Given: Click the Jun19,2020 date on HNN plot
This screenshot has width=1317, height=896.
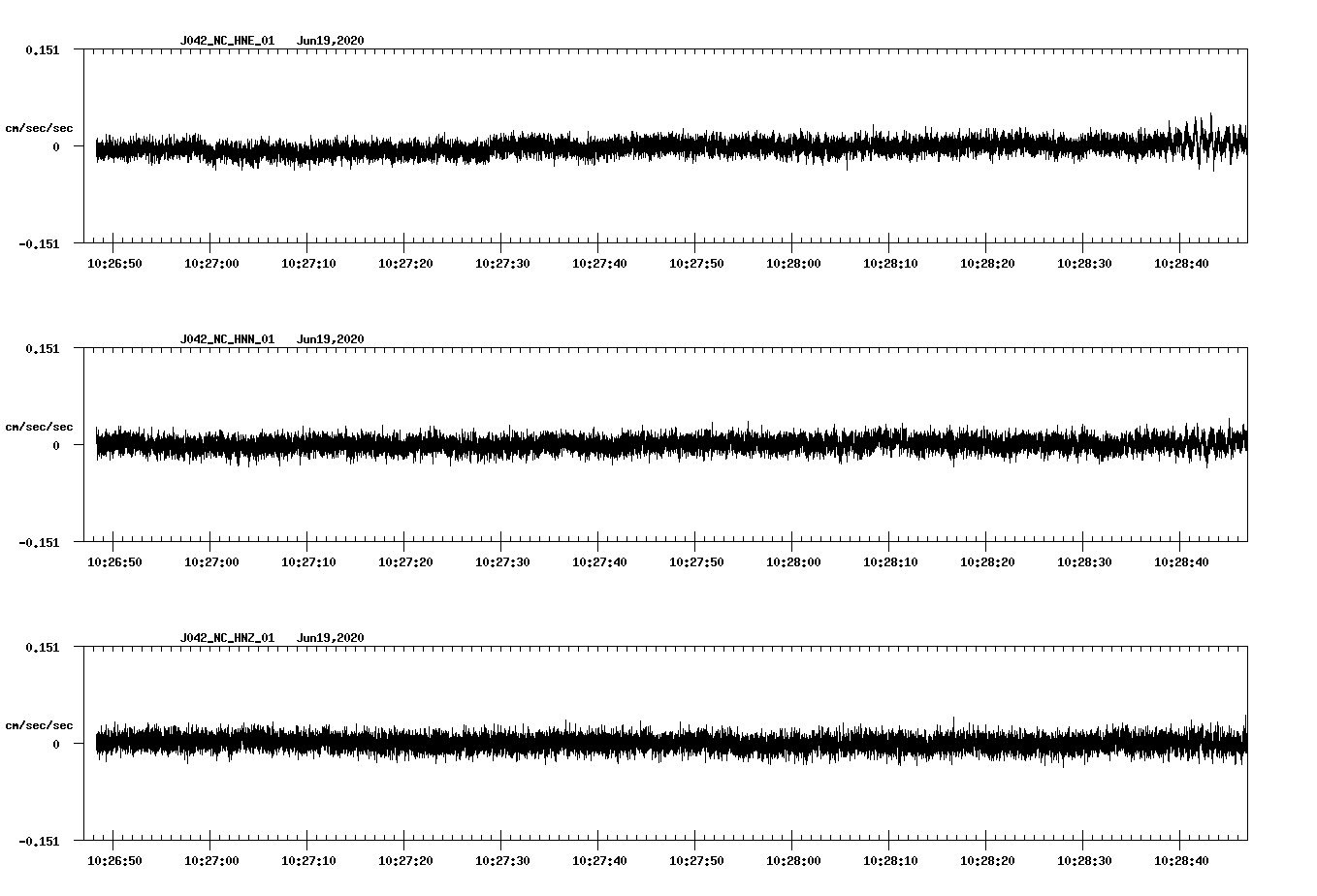Looking at the screenshot, I should click(331, 339).
